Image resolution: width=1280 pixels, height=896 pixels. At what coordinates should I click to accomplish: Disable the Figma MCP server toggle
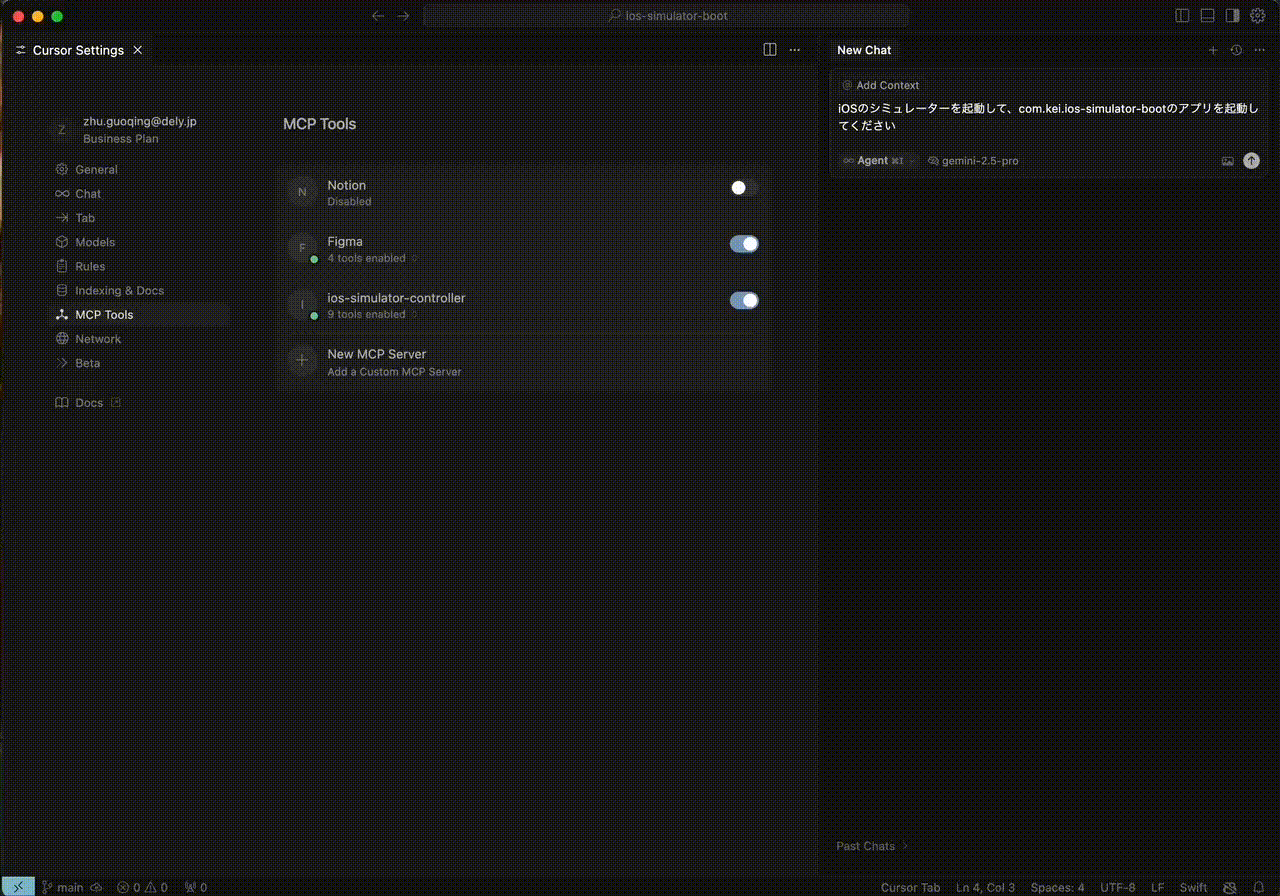click(744, 244)
